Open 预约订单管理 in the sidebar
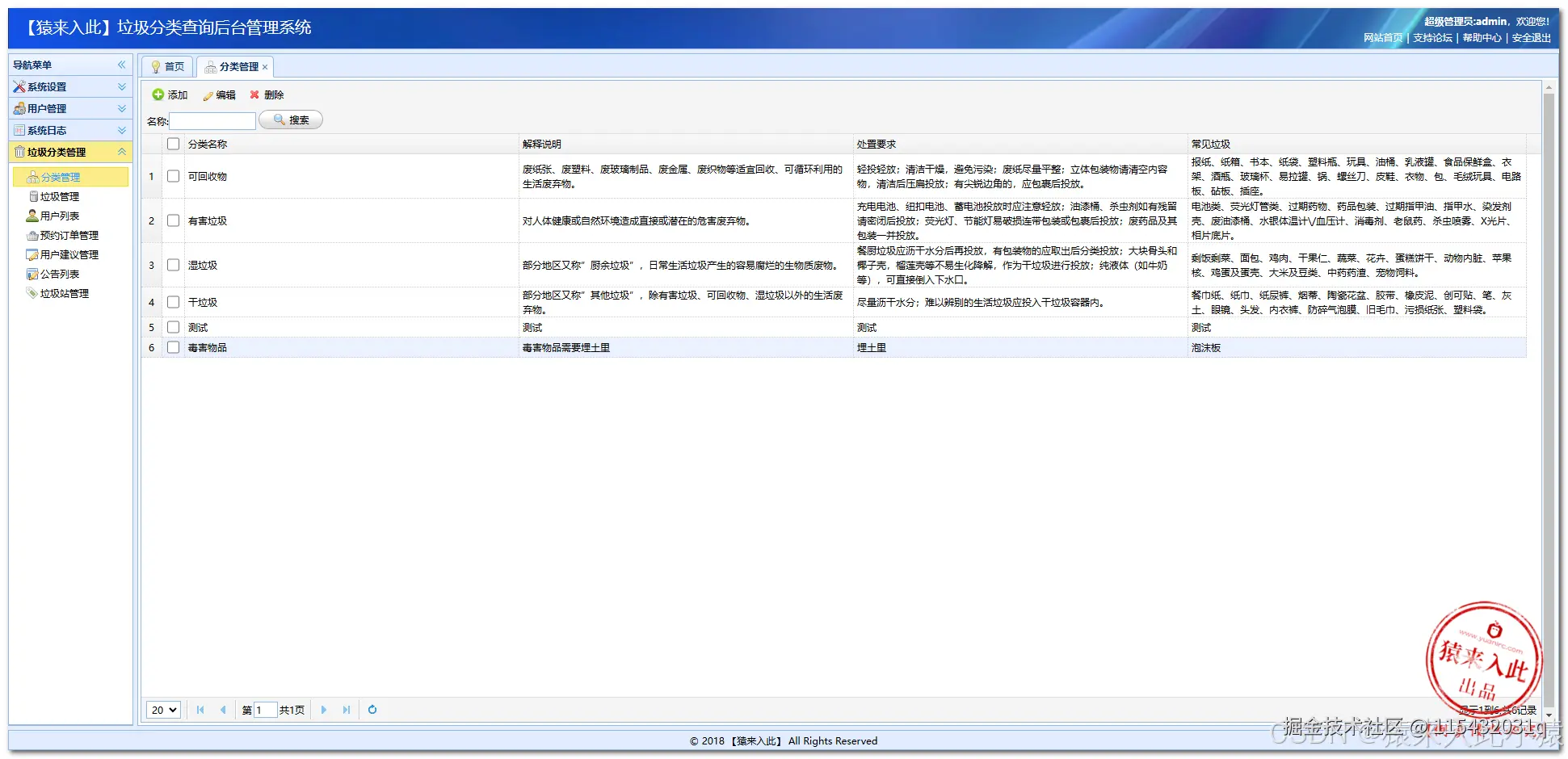Viewport: 1568px width, 759px height. (x=69, y=235)
